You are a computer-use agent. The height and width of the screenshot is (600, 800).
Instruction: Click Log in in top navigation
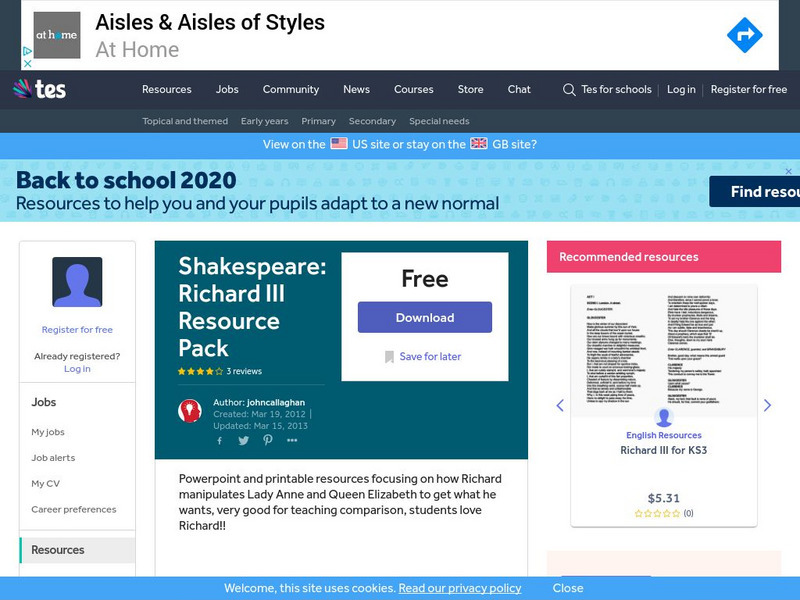click(x=681, y=89)
